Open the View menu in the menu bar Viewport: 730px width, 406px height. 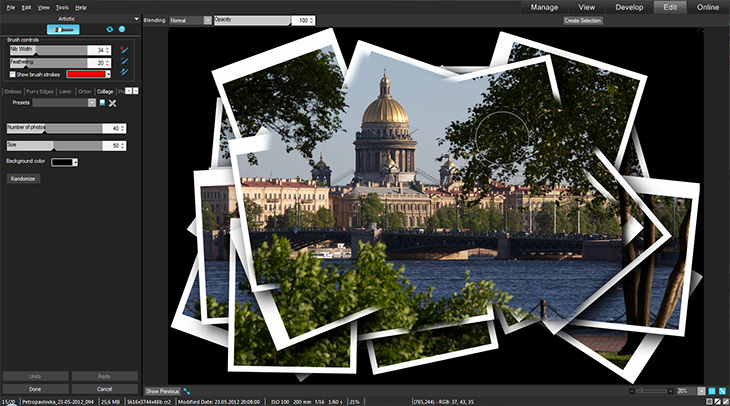[43, 7]
